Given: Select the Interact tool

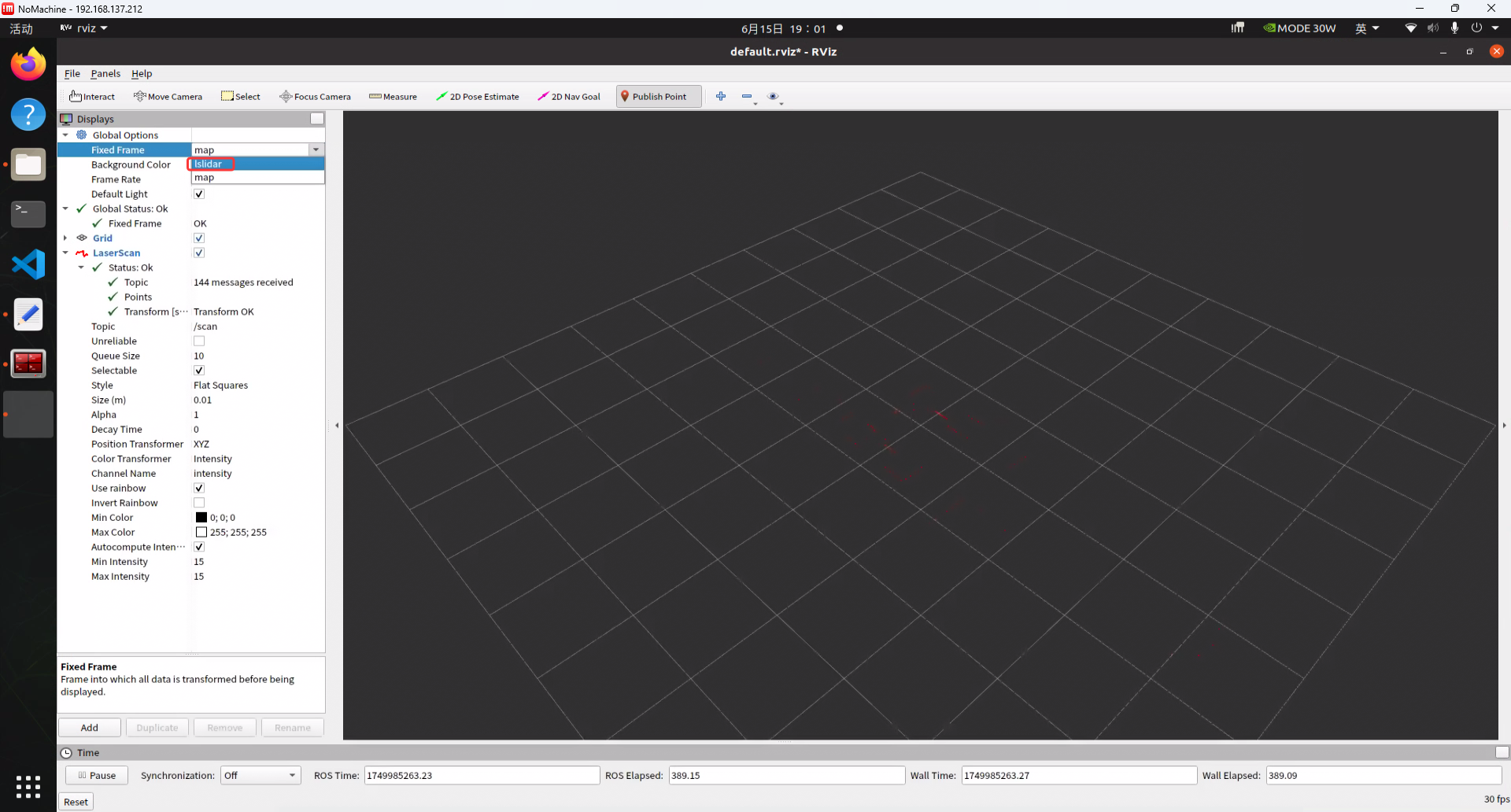Looking at the screenshot, I should point(91,96).
